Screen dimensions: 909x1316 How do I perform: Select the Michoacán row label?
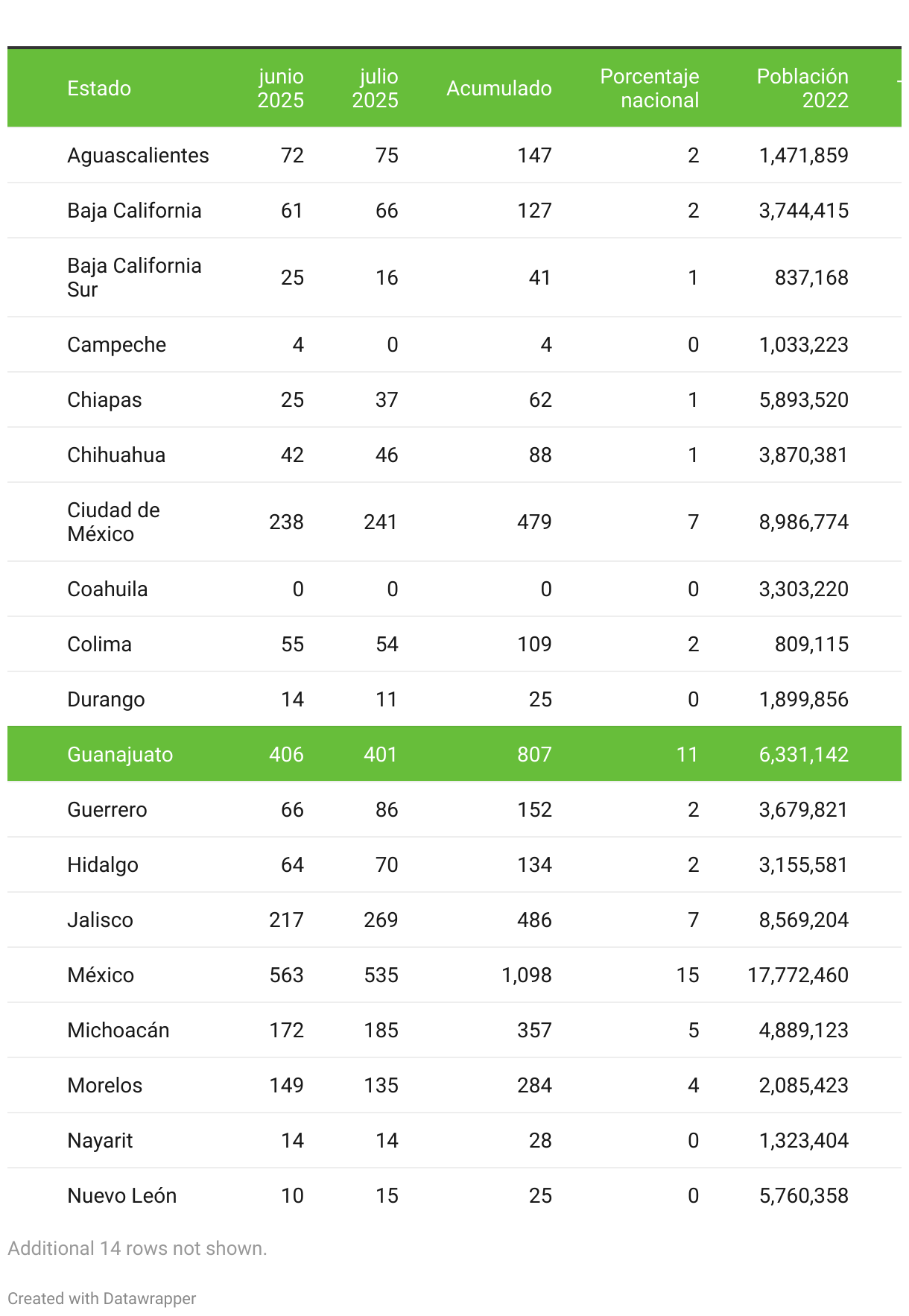(x=118, y=1031)
